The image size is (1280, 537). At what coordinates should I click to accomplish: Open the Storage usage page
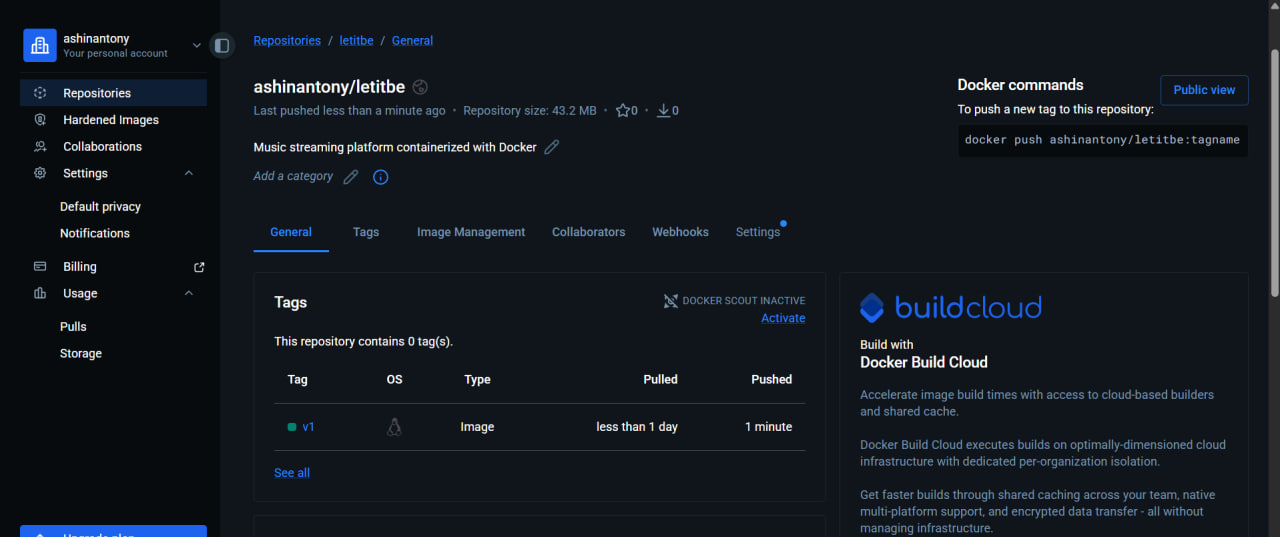pyautogui.click(x=81, y=353)
